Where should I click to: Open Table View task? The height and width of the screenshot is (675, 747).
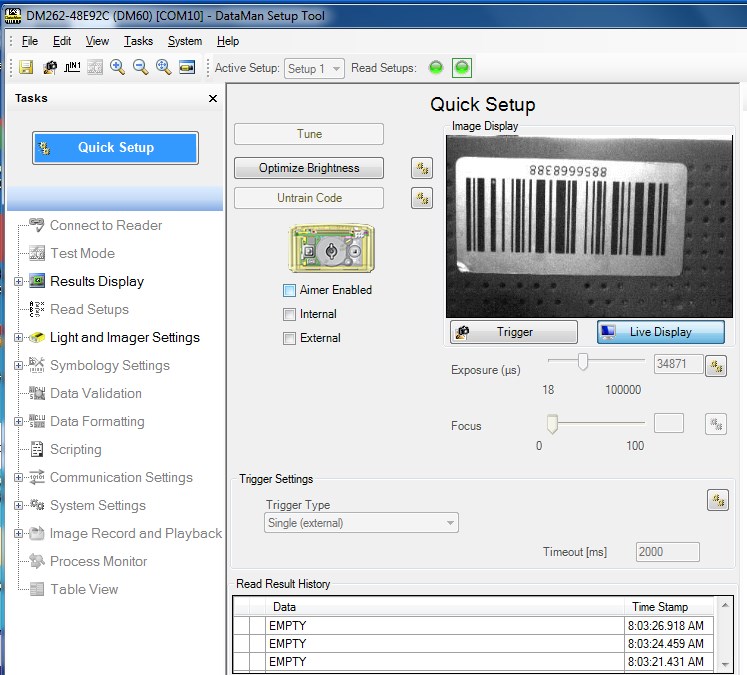[x=84, y=590]
